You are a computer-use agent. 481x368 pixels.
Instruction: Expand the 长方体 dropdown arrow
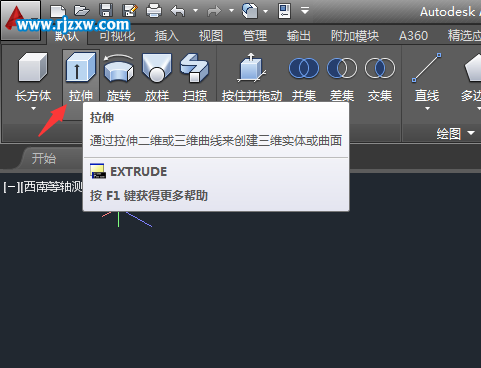[x=33, y=108]
